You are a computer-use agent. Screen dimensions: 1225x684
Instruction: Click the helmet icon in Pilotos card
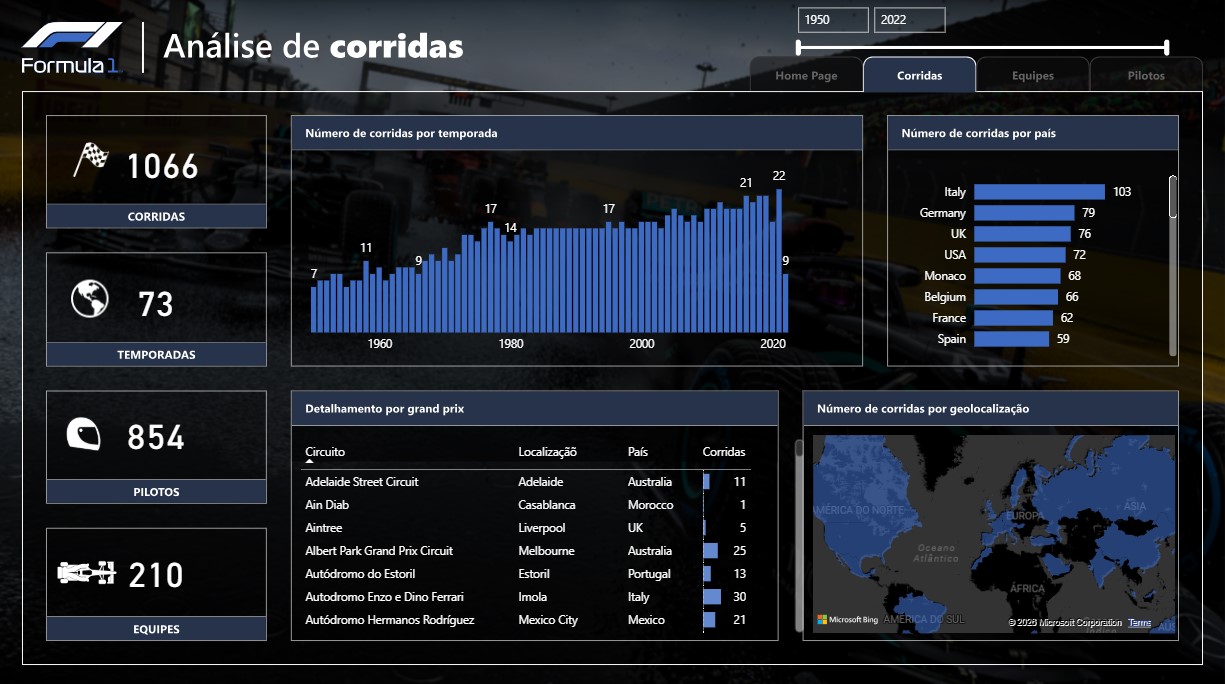click(x=84, y=435)
